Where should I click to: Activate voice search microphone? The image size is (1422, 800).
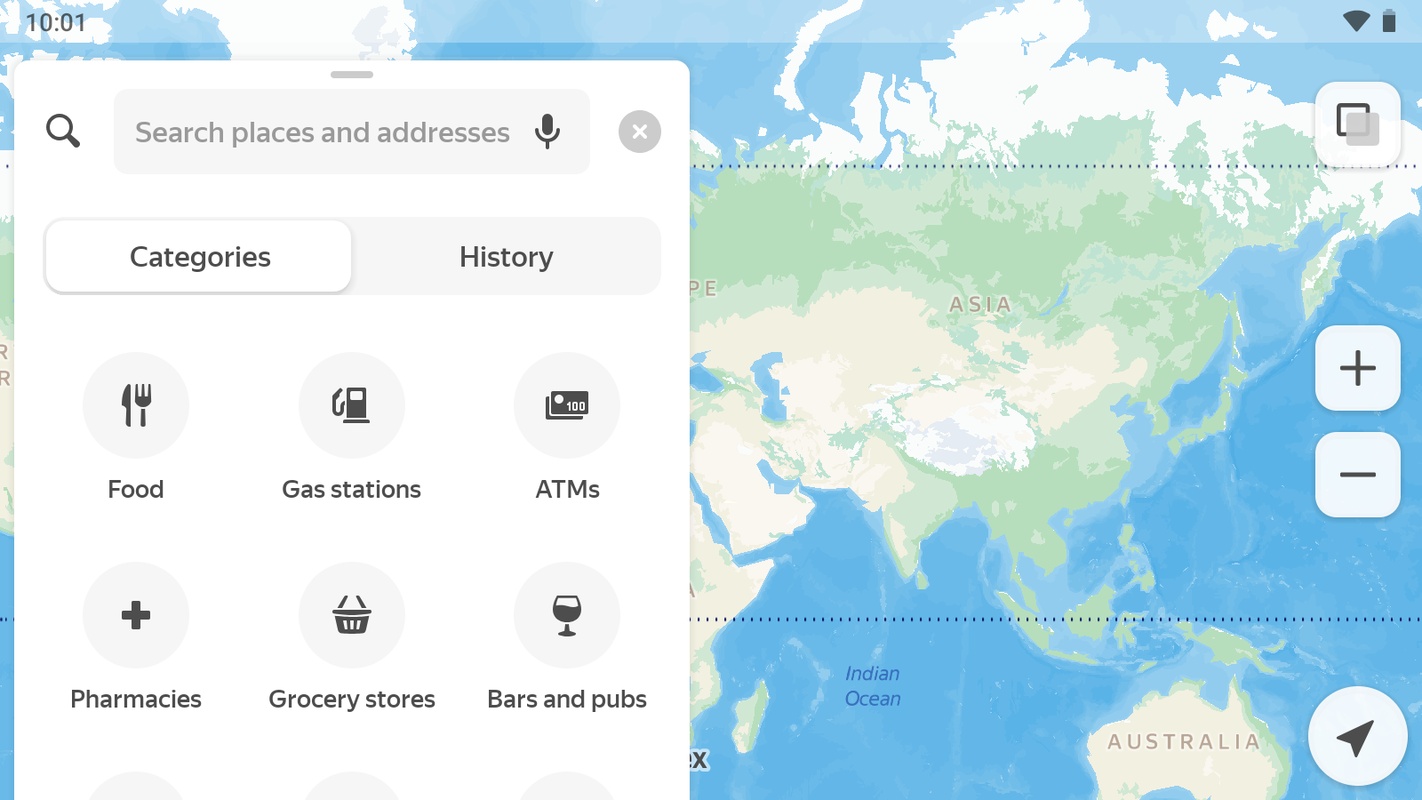pyautogui.click(x=547, y=132)
